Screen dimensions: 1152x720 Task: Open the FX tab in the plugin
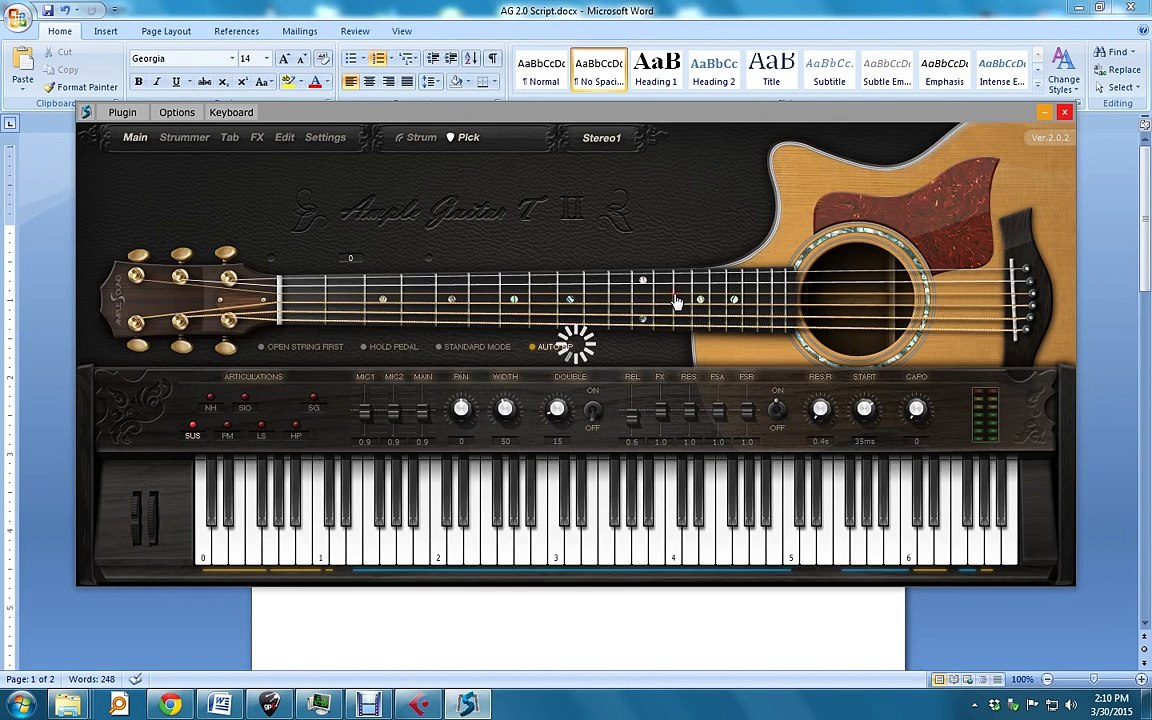[x=257, y=137]
